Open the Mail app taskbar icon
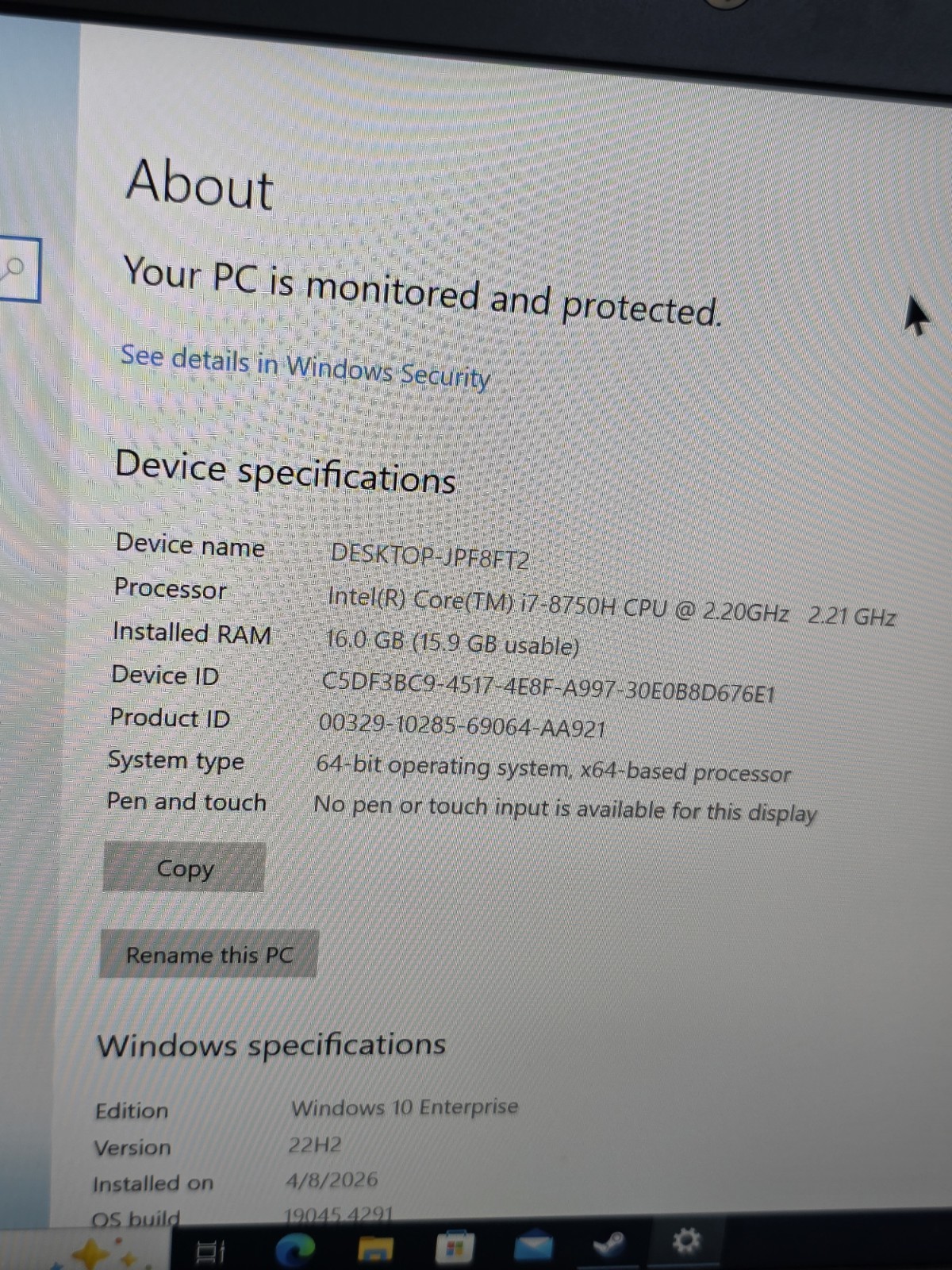This screenshot has width=952, height=1270. (x=532, y=1245)
